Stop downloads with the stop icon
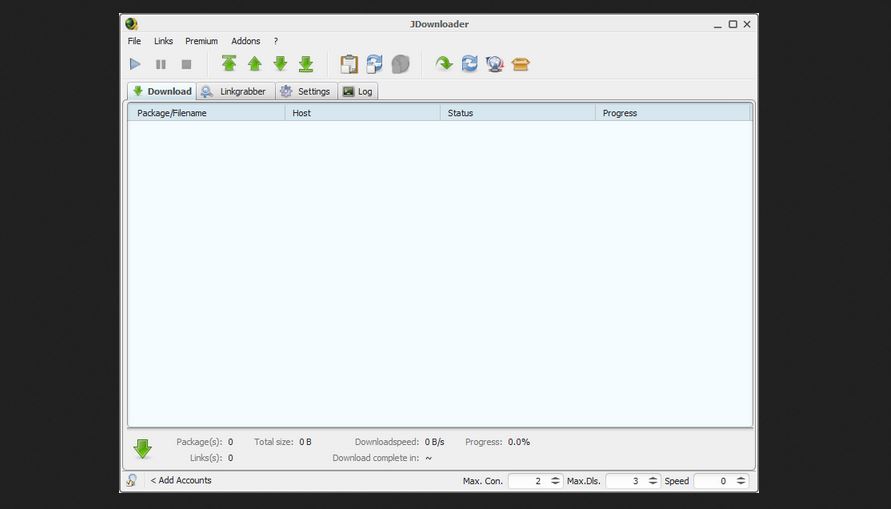The height and width of the screenshot is (509, 891). click(186, 64)
